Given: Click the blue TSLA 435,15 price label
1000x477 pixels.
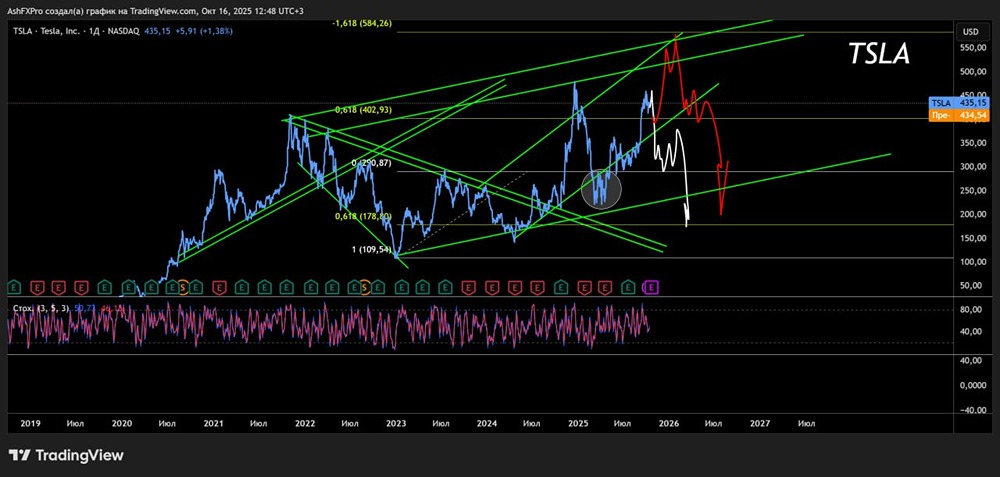Looking at the screenshot, I should (x=959, y=103).
